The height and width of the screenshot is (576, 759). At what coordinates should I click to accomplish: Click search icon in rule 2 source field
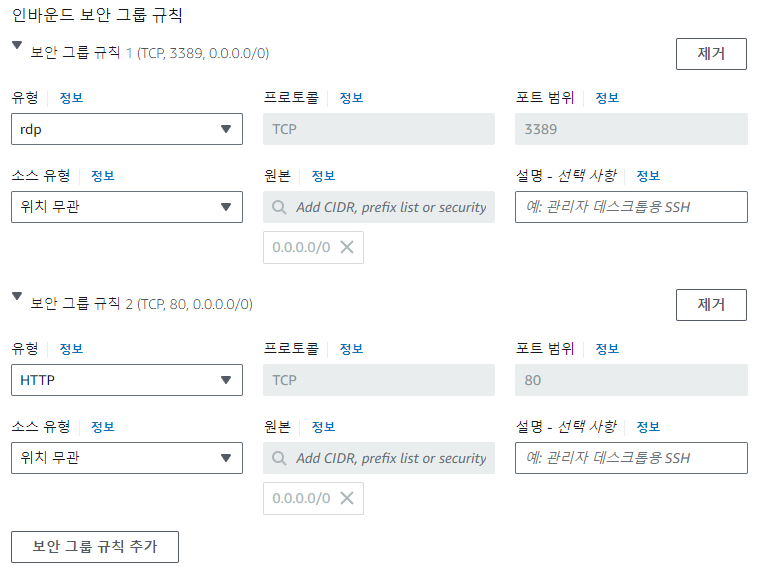(279, 458)
